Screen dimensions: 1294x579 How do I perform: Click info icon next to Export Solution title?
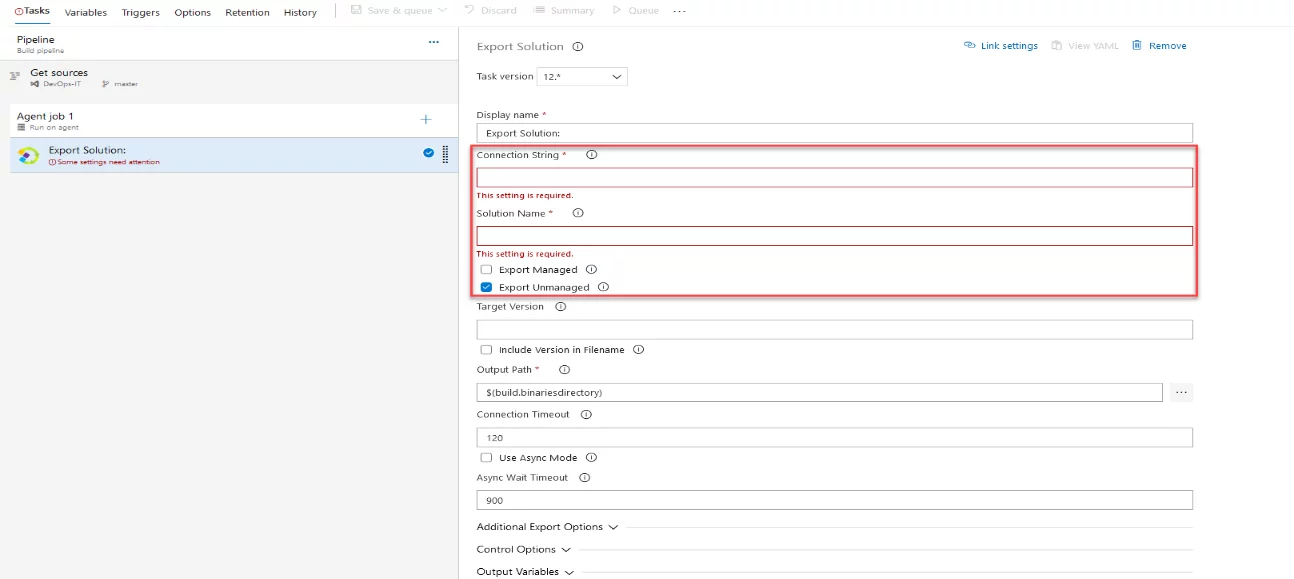tap(578, 47)
